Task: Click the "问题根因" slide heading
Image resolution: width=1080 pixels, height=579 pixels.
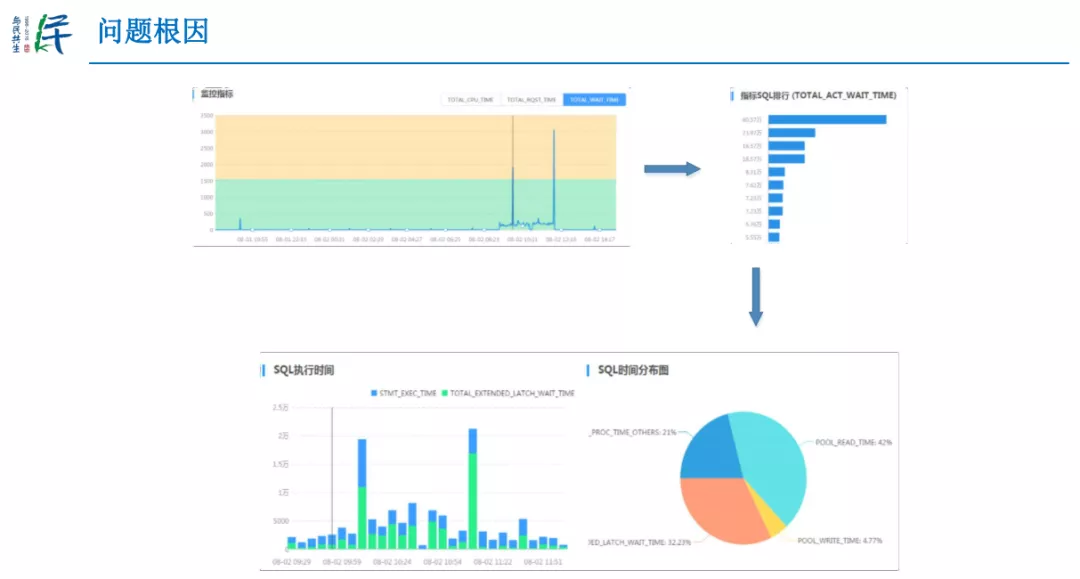Action: (x=153, y=32)
